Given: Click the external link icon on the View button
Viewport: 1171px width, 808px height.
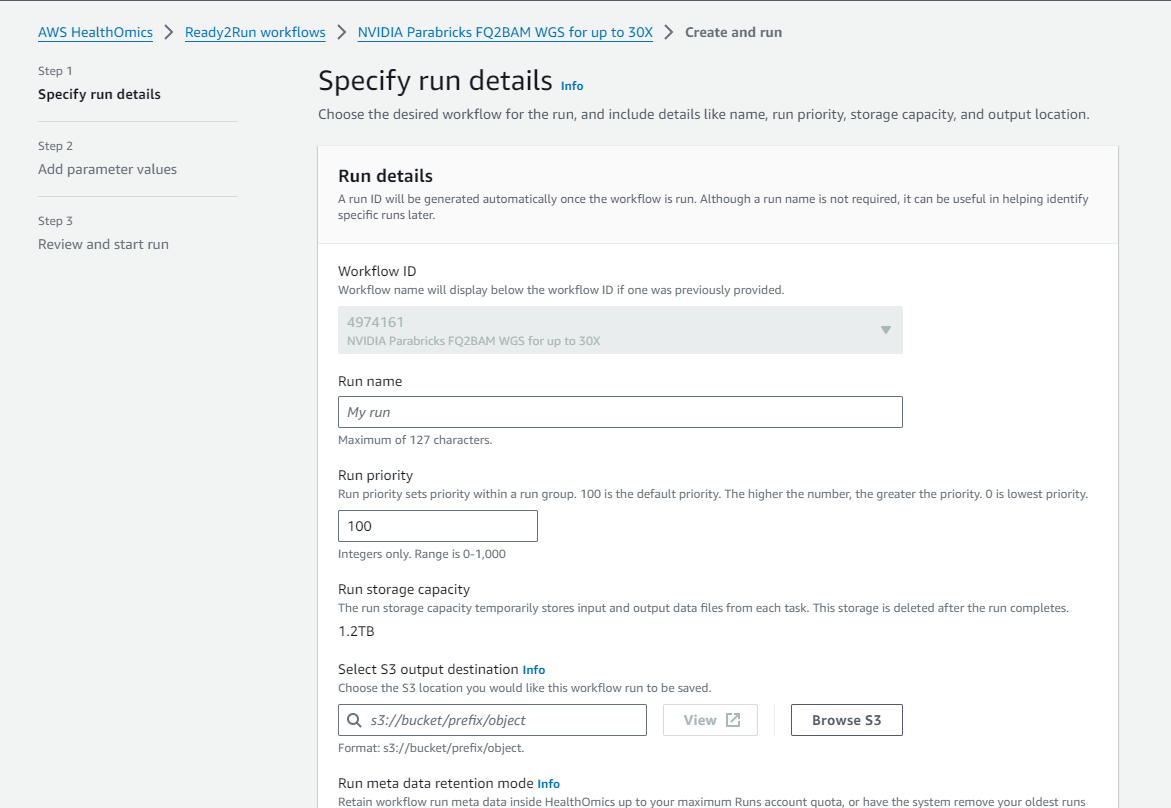Looking at the screenshot, I should tap(733, 720).
